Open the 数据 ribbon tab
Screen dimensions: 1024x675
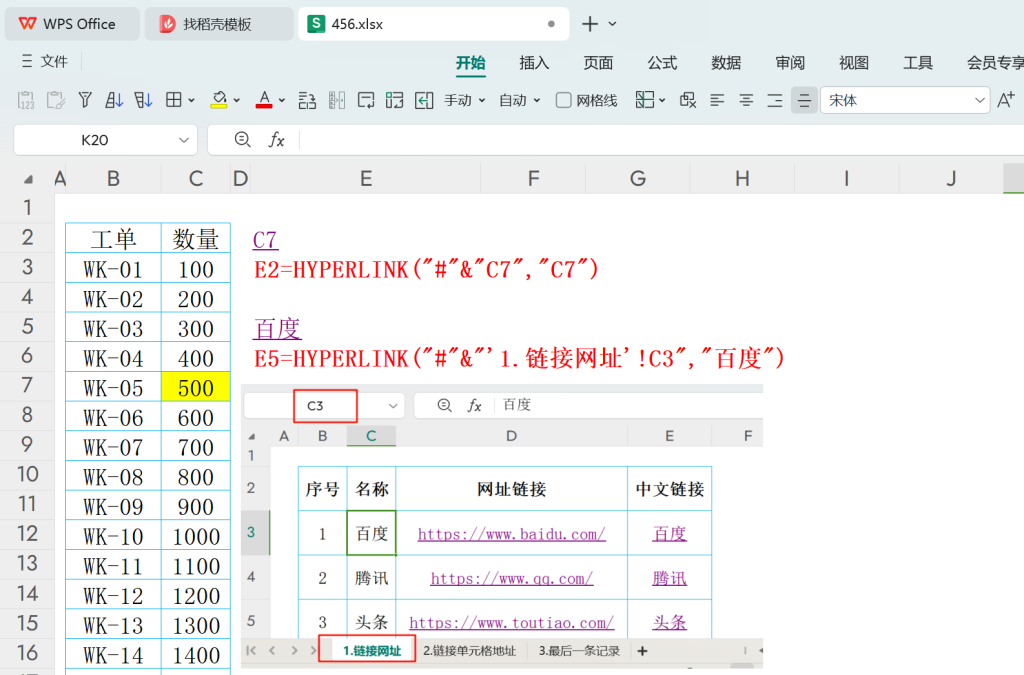coord(726,63)
